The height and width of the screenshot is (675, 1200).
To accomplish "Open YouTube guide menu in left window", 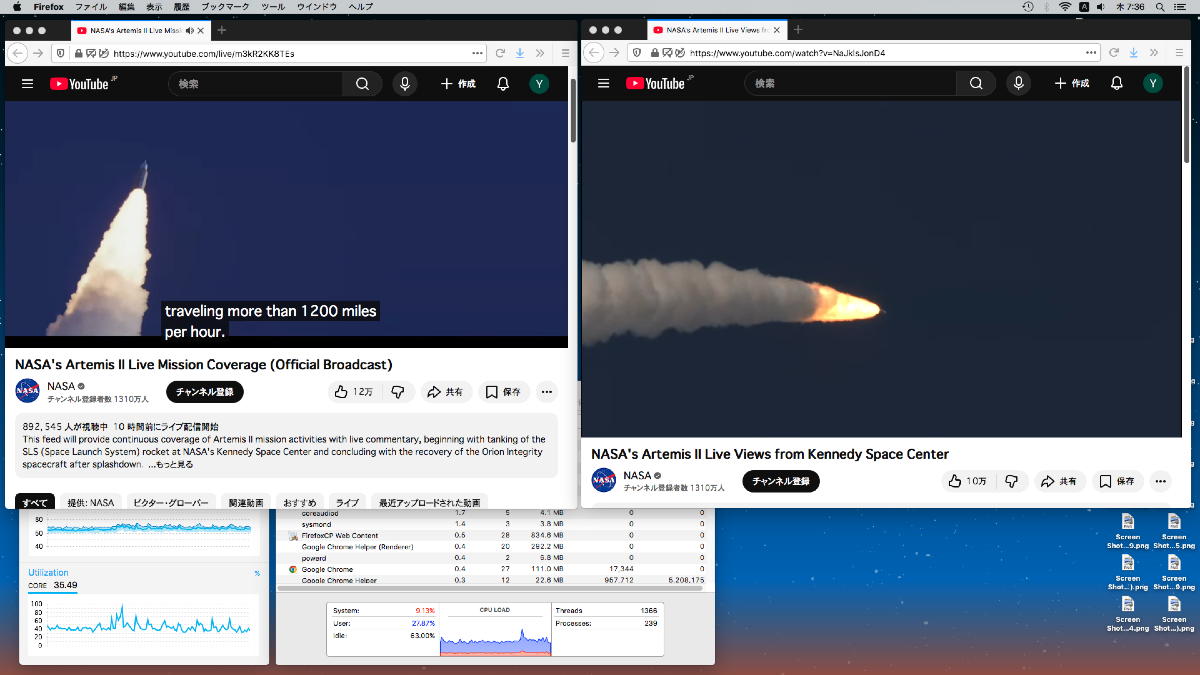I will [x=27, y=84].
